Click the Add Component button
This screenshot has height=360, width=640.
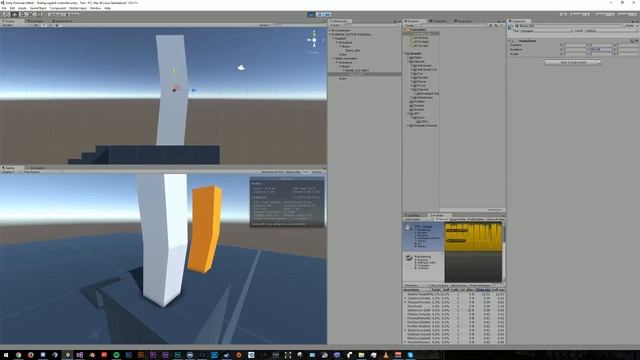coord(573,62)
